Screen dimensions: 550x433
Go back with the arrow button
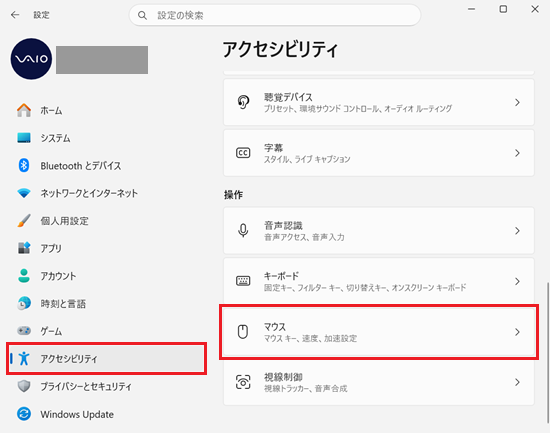click(x=15, y=15)
